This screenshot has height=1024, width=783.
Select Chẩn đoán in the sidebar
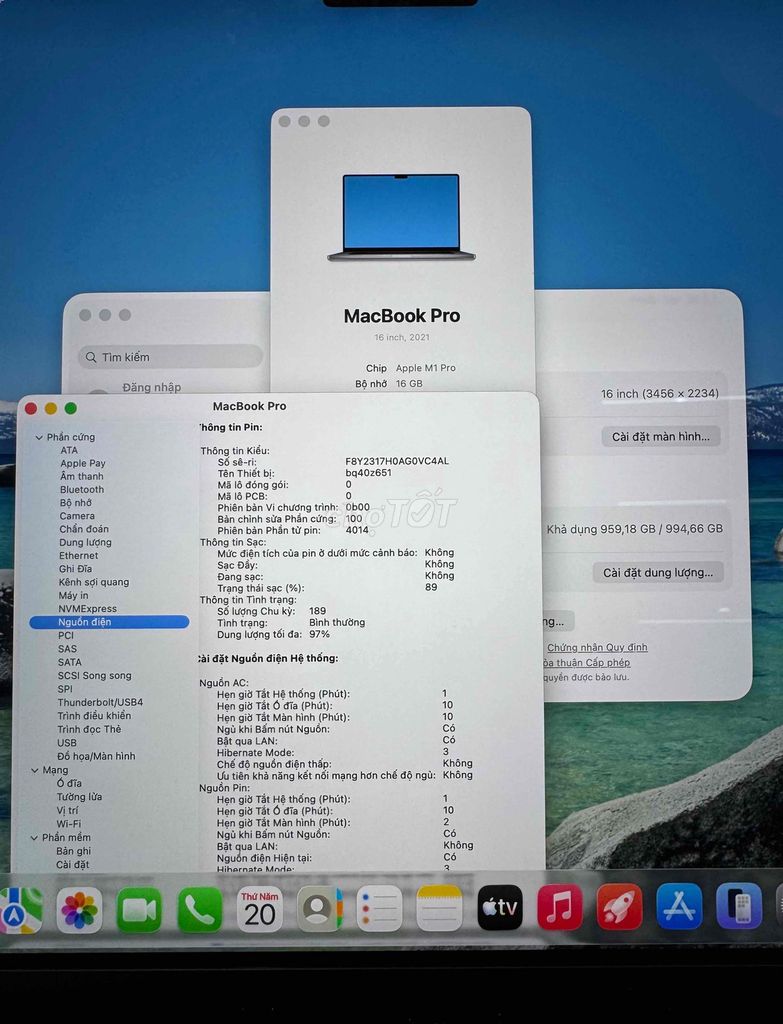tap(84, 529)
